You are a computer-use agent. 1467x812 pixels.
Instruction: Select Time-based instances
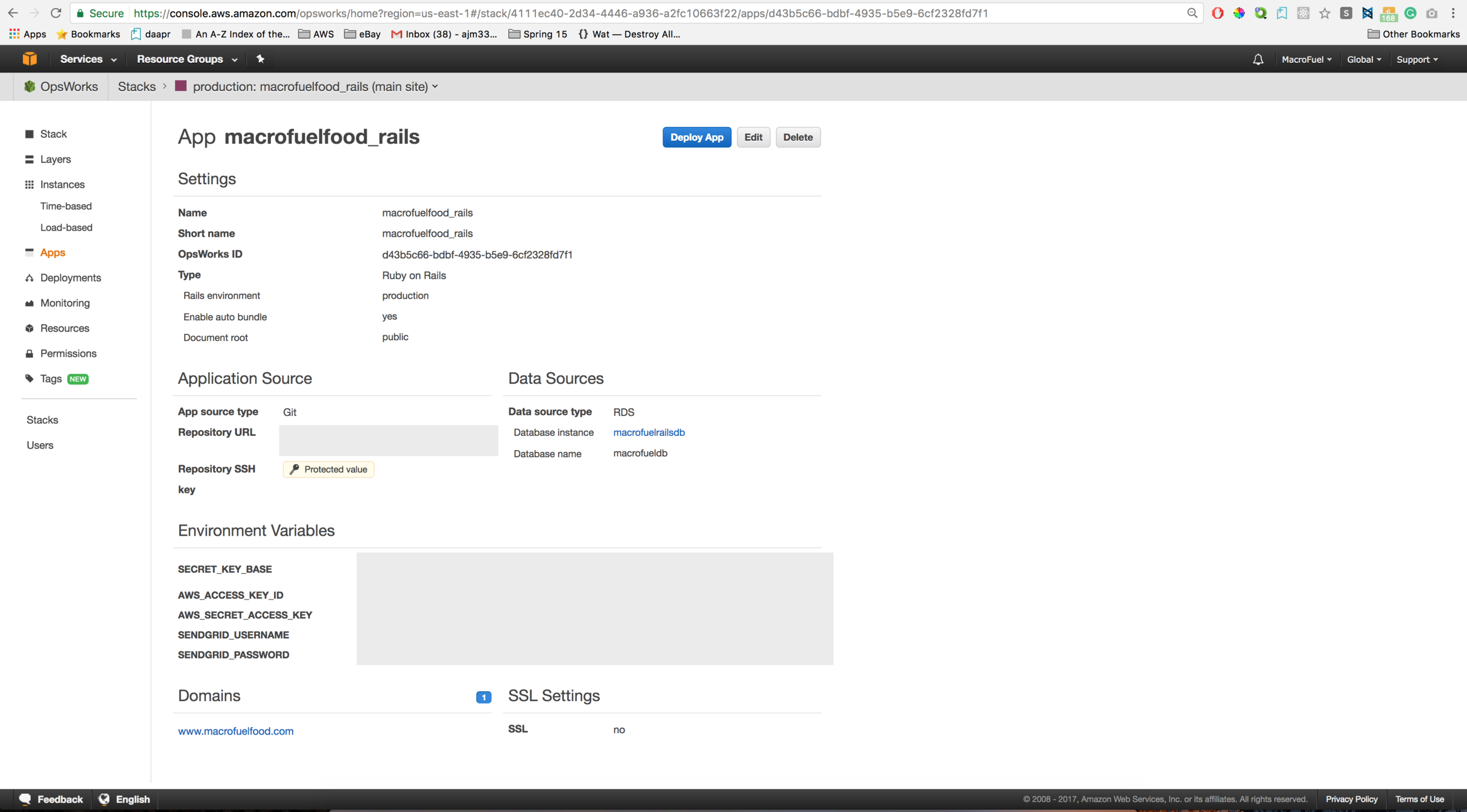point(66,206)
